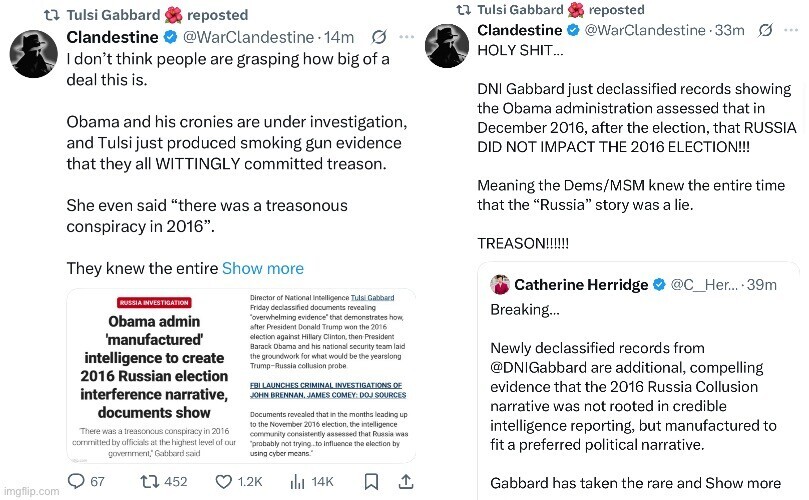Open view analytics showing 14K
This screenshot has width=809, height=500.
pyautogui.click(x=300, y=481)
